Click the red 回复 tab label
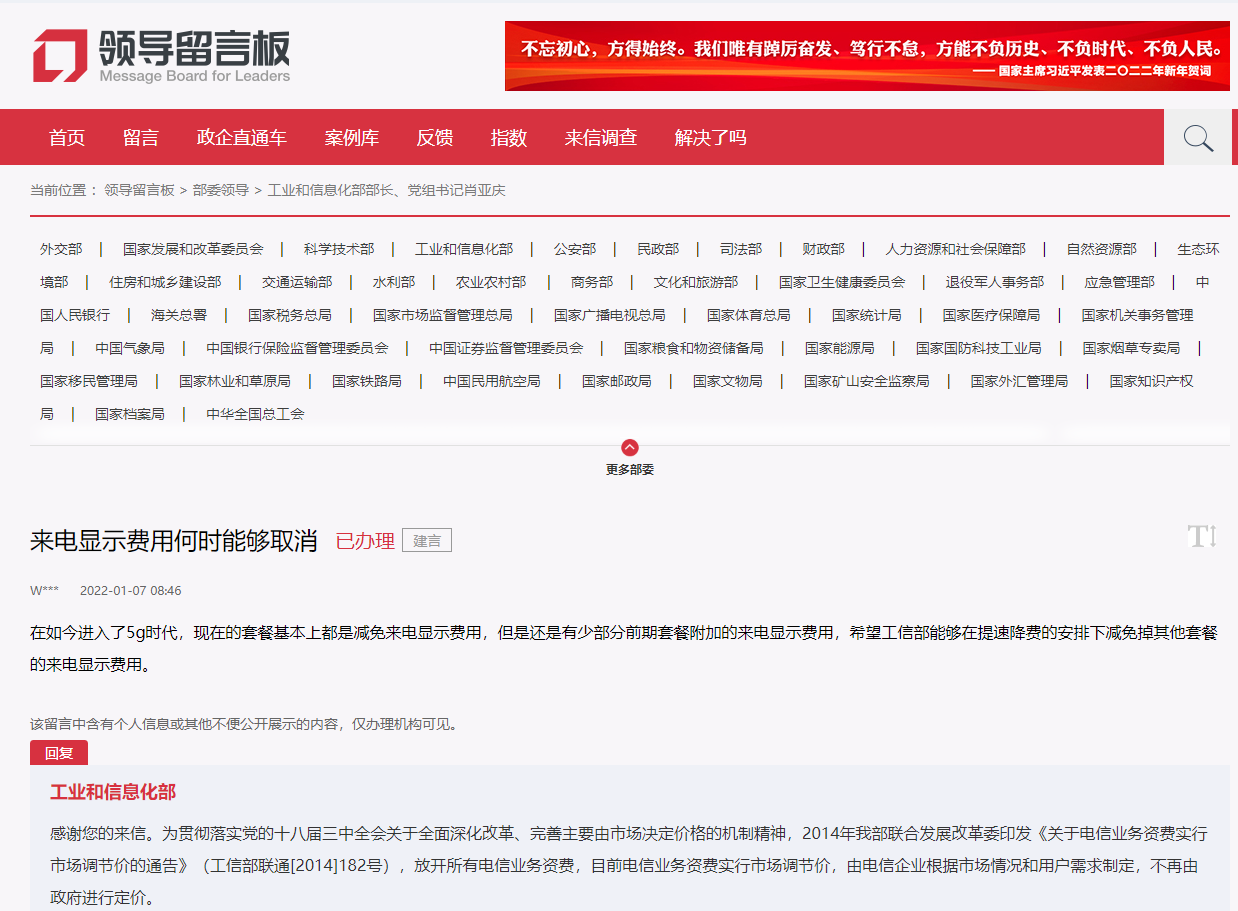Viewport: 1238px width, 911px height. [x=59, y=754]
